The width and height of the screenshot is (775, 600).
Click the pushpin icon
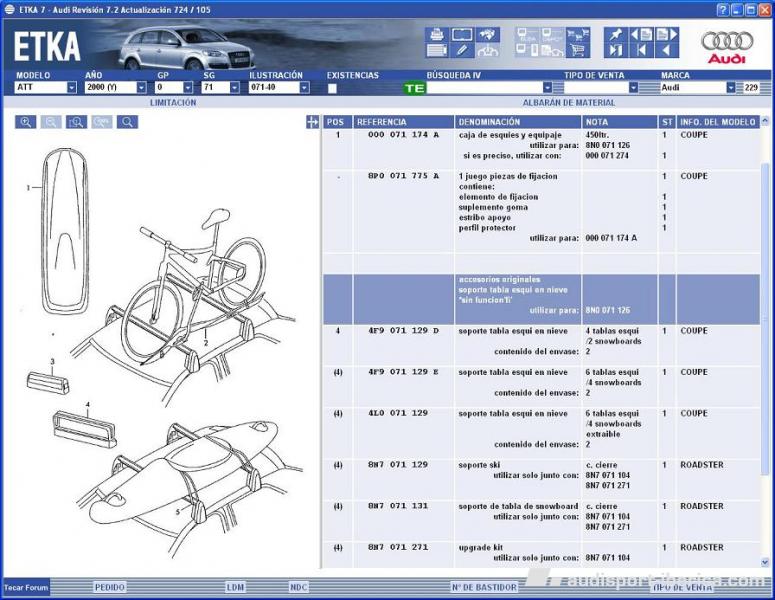616,35
